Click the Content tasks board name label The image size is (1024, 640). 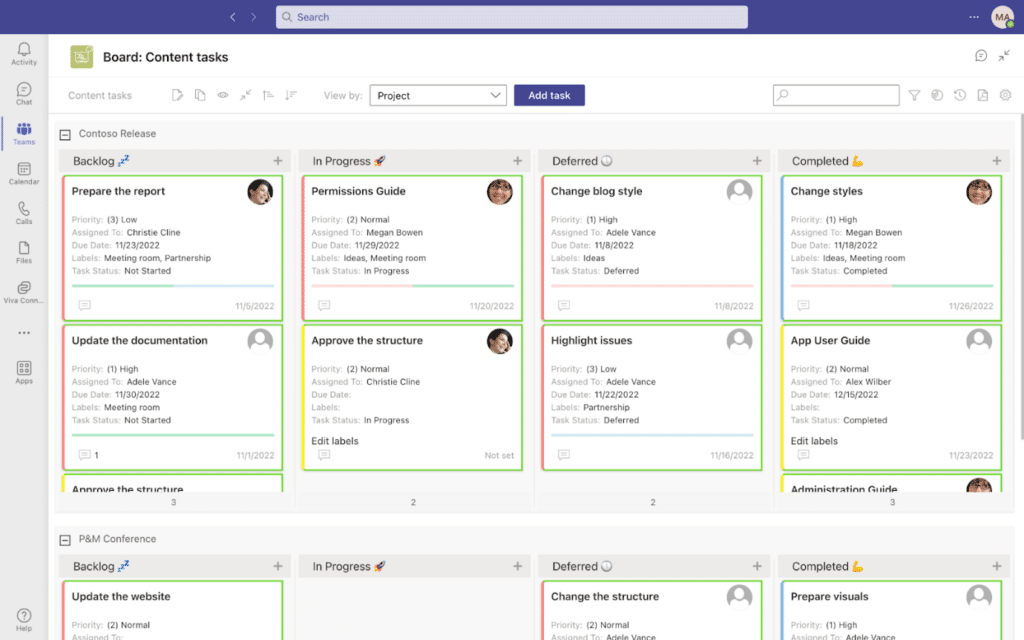click(x=100, y=95)
